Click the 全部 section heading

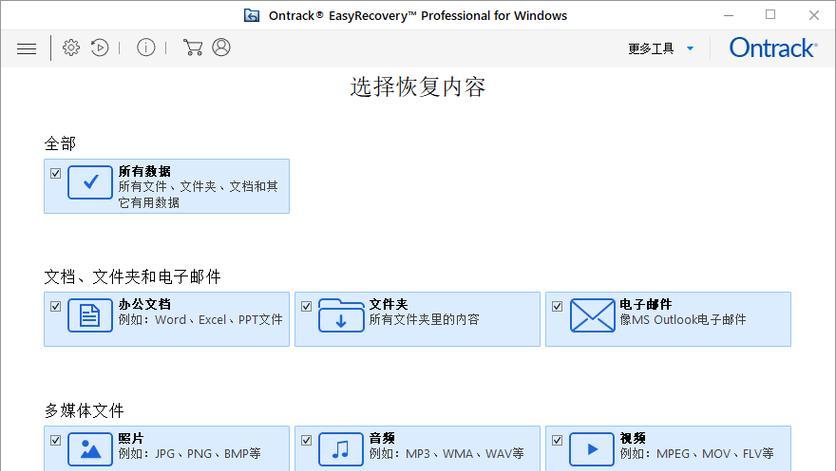[x=60, y=143]
